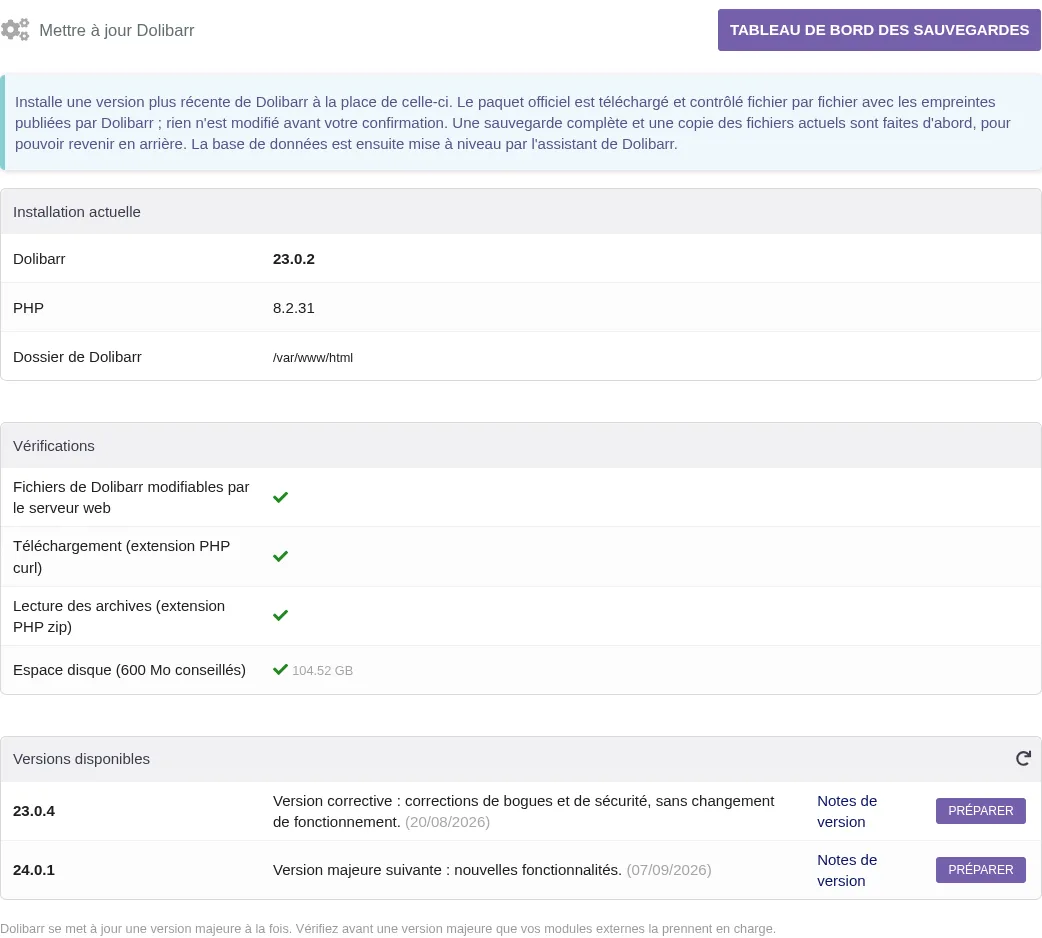Refresh the Versions disponibles list
Image resolution: width=1042 pixels, height=938 pixels.
(1023, 759)
